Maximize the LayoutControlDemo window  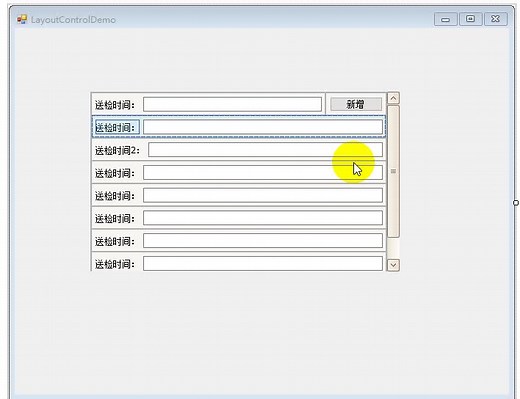click(x=470, y=19)
